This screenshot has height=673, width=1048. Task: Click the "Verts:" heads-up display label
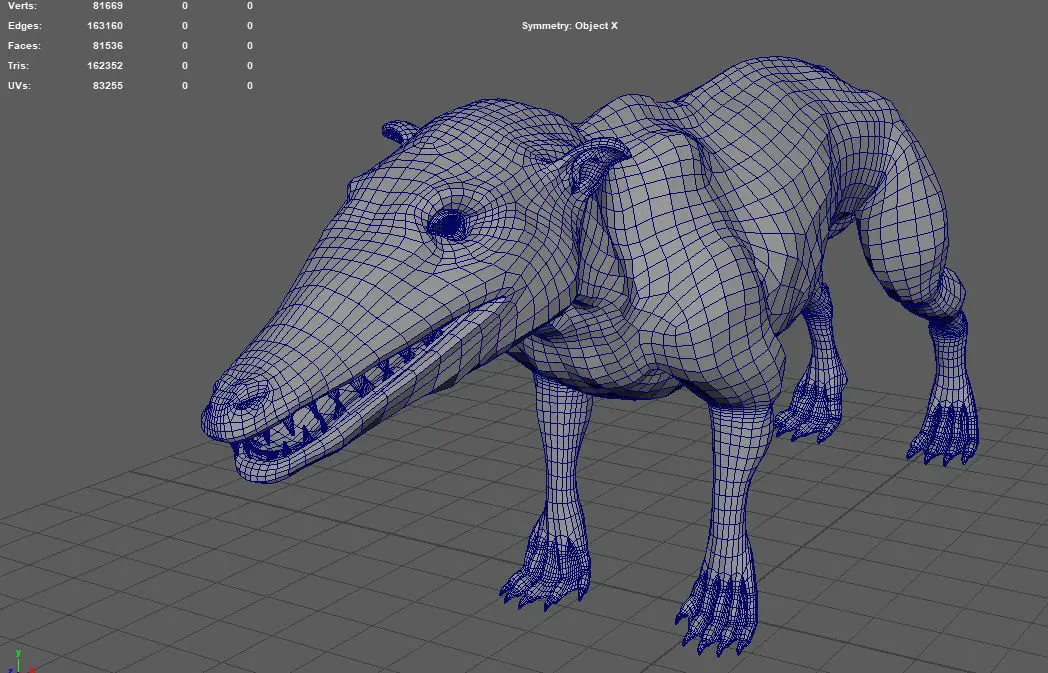click(22, 5)
